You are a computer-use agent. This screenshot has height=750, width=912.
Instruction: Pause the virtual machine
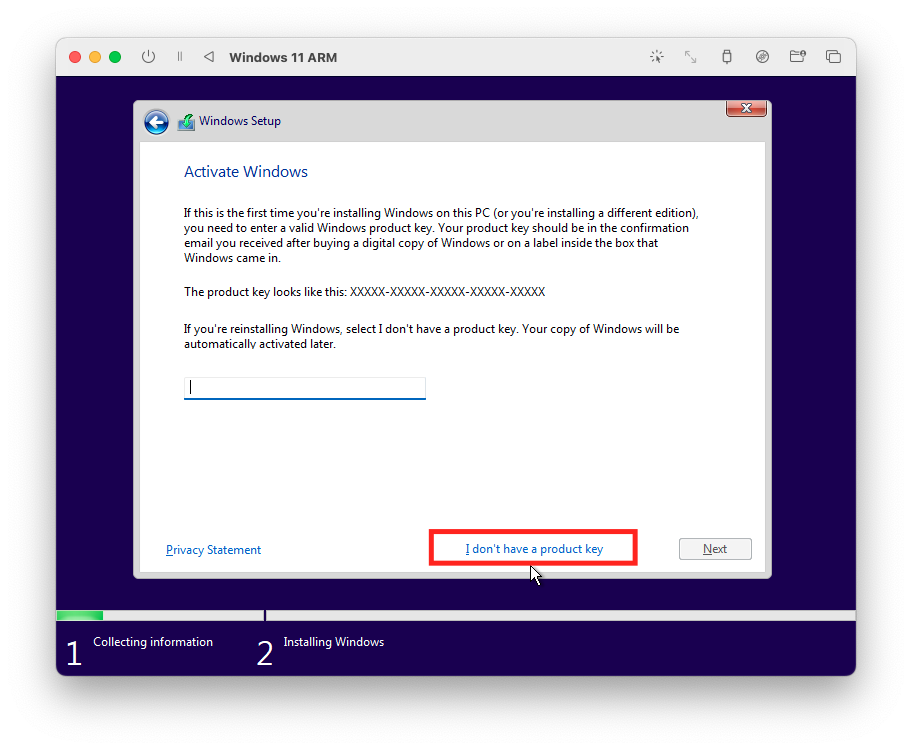180,56
